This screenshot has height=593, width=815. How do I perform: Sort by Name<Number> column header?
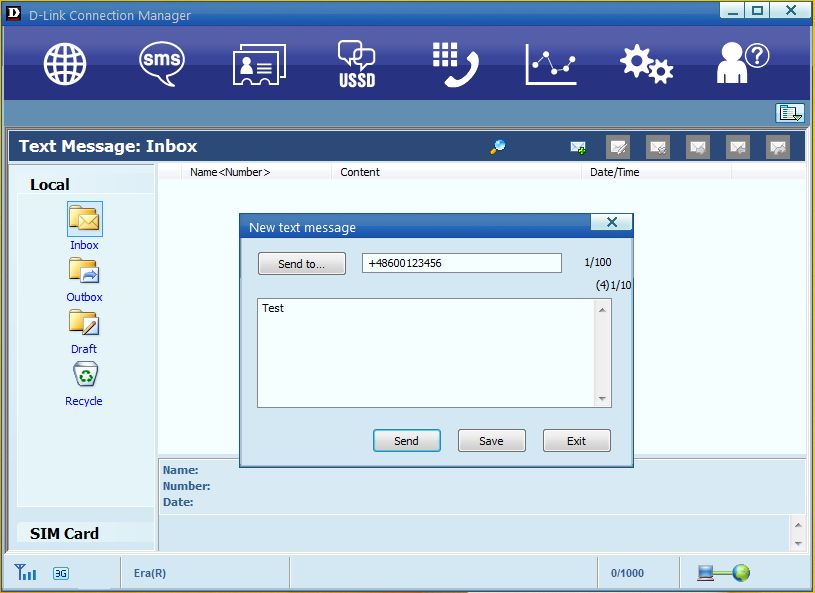[x=256, y=172]
